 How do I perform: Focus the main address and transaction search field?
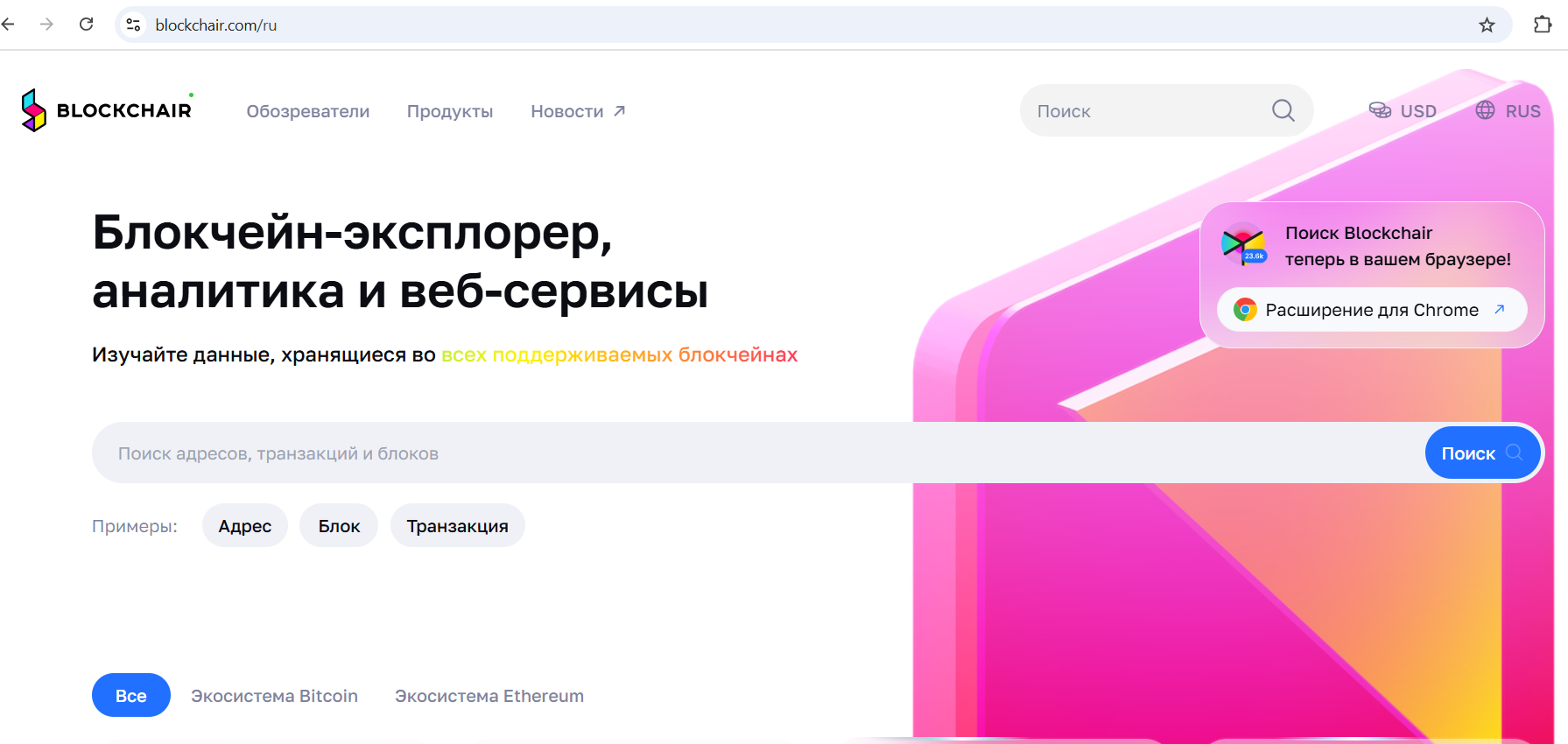[x=753, y=453]
